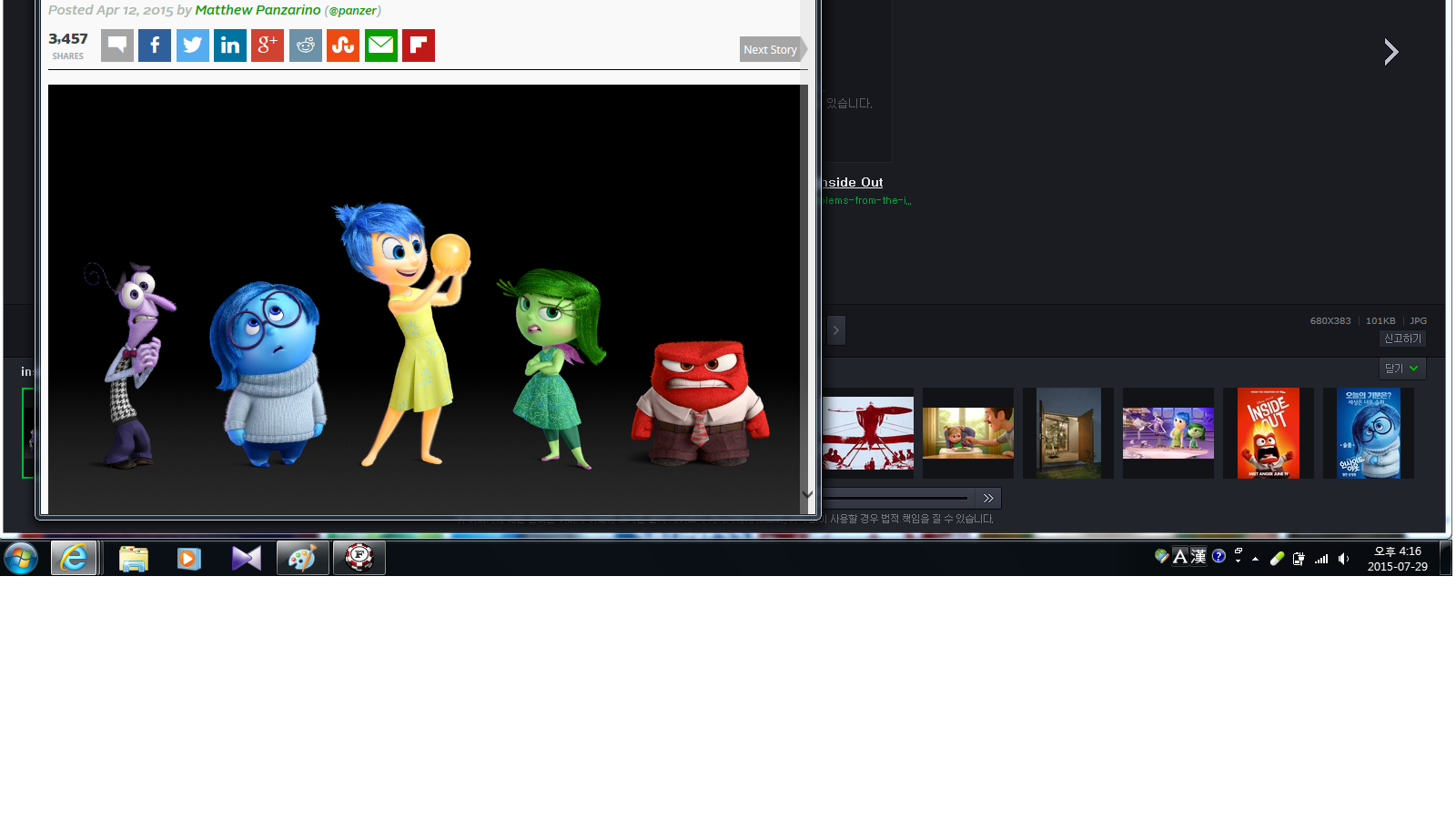Select the open wooden door thumbnail
The width and height of the screenshot is (1456, 819).
[x=1068, y=433]
